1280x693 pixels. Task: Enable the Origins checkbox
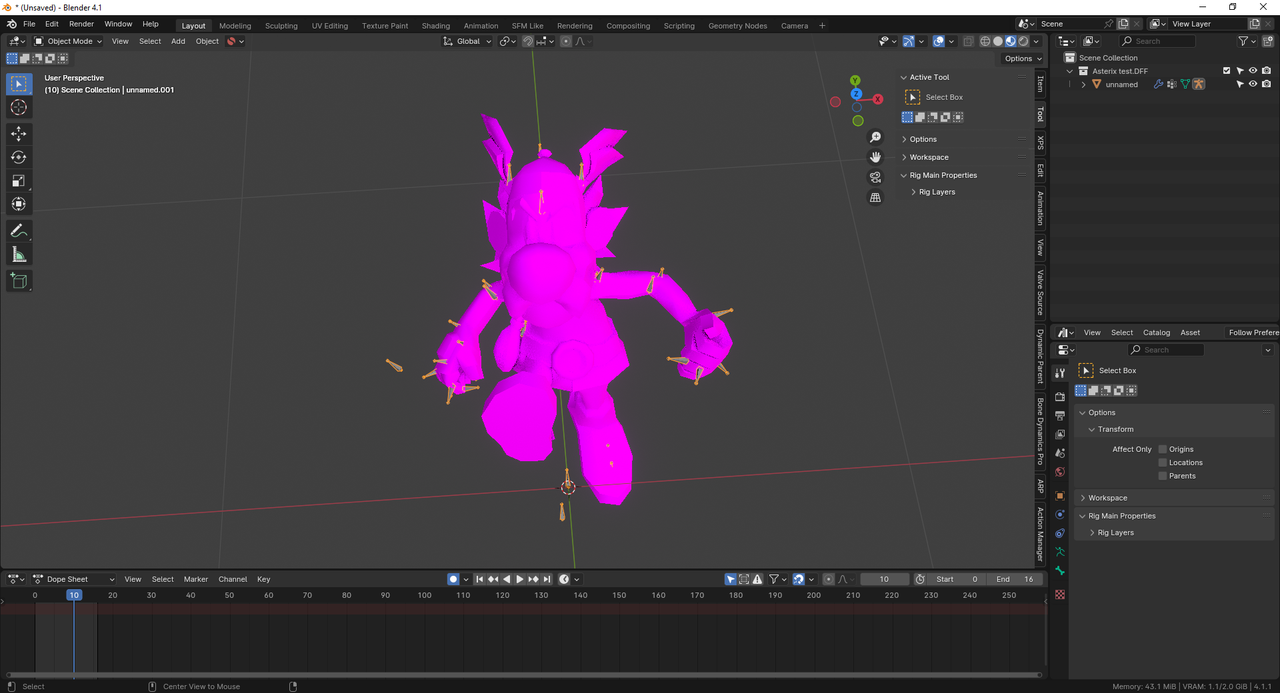click(1163, 449)
